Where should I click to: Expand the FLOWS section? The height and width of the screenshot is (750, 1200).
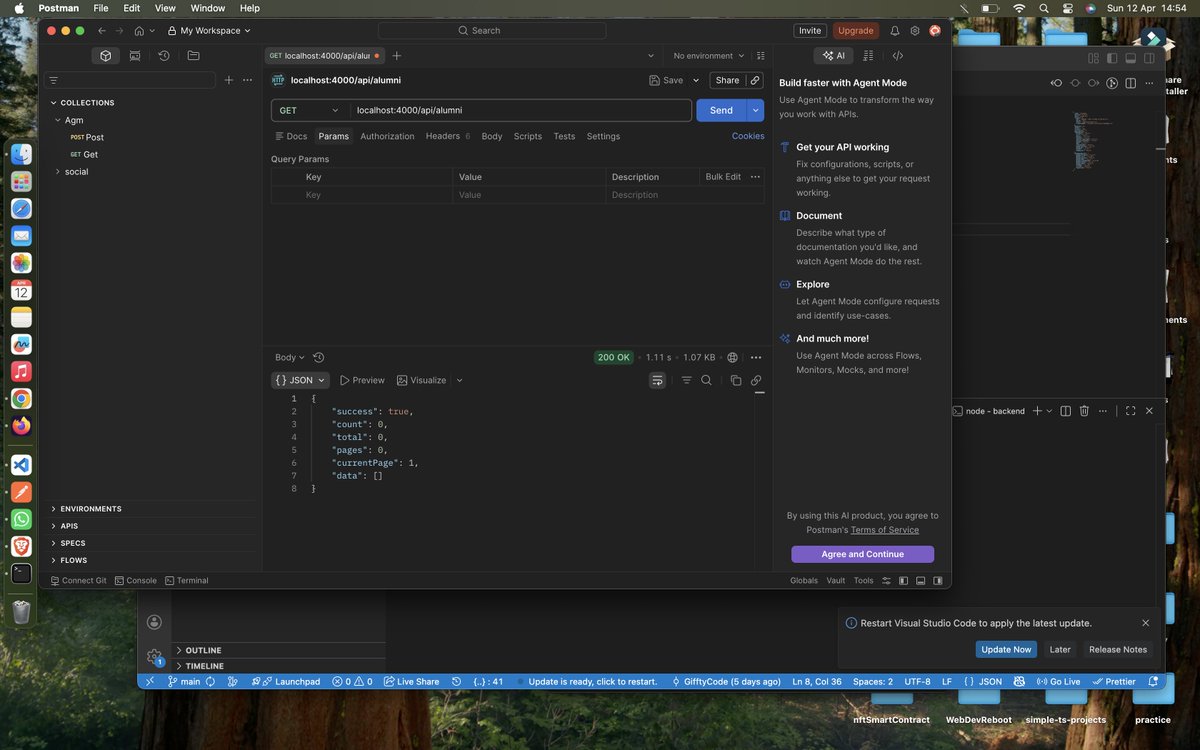(73, 560)
